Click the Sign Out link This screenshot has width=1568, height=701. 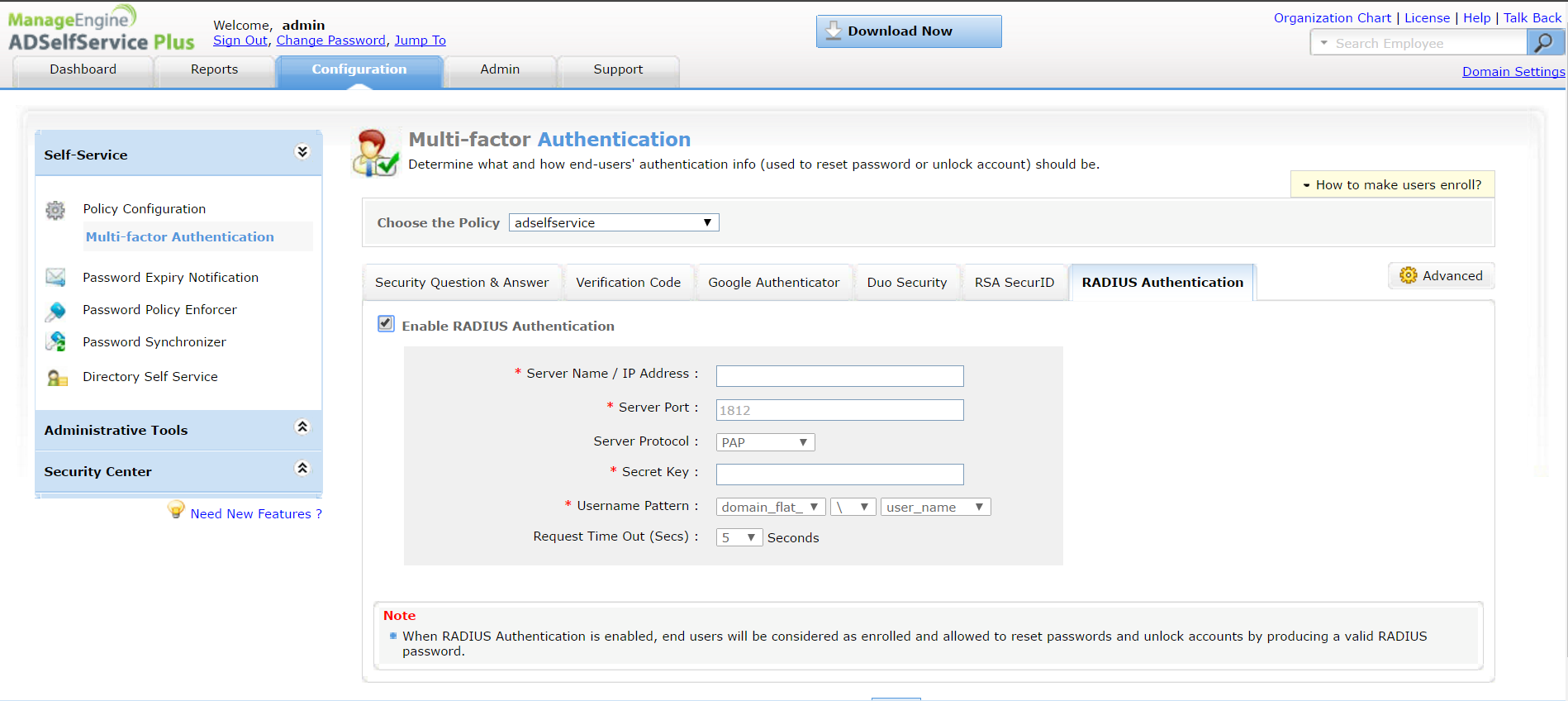point(240,41)
